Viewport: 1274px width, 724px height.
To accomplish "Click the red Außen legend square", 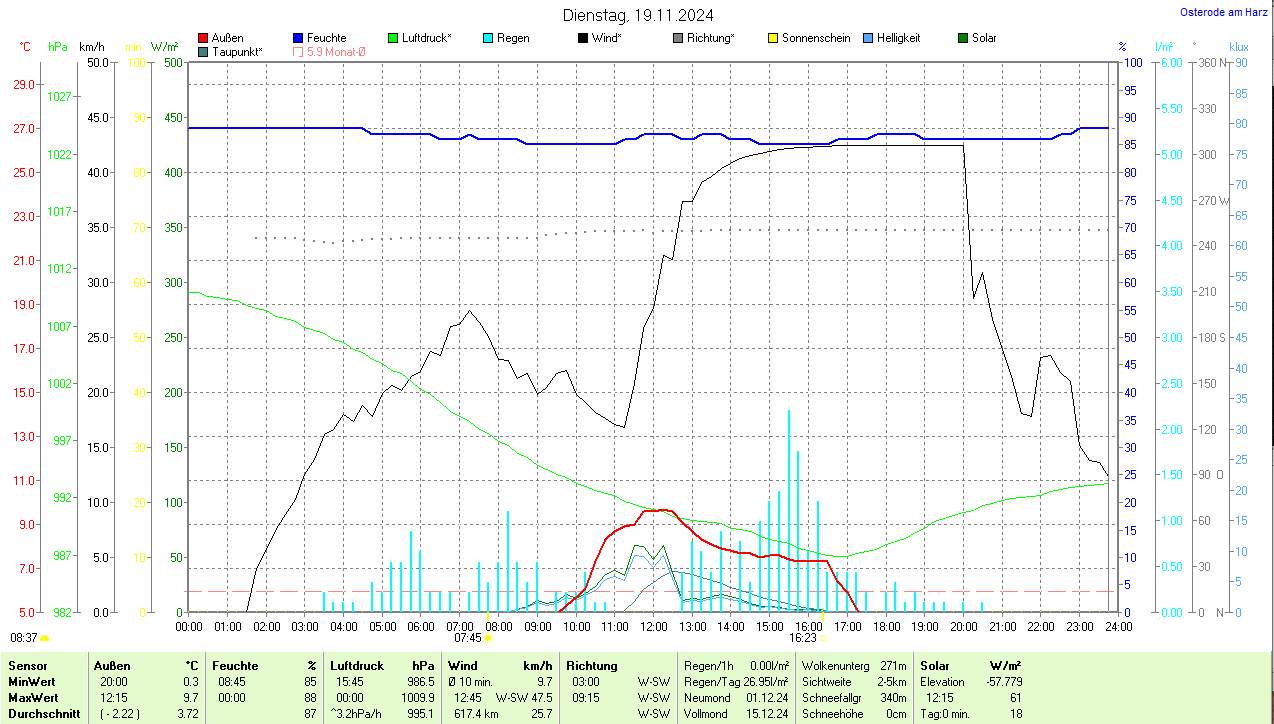I will [x=204, y=38].
